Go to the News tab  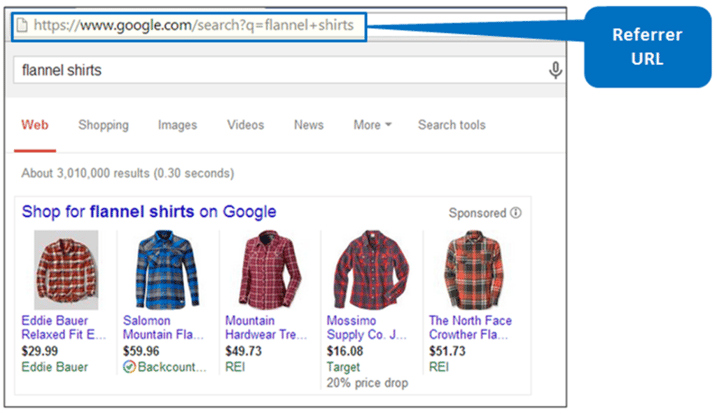[309, 125]
